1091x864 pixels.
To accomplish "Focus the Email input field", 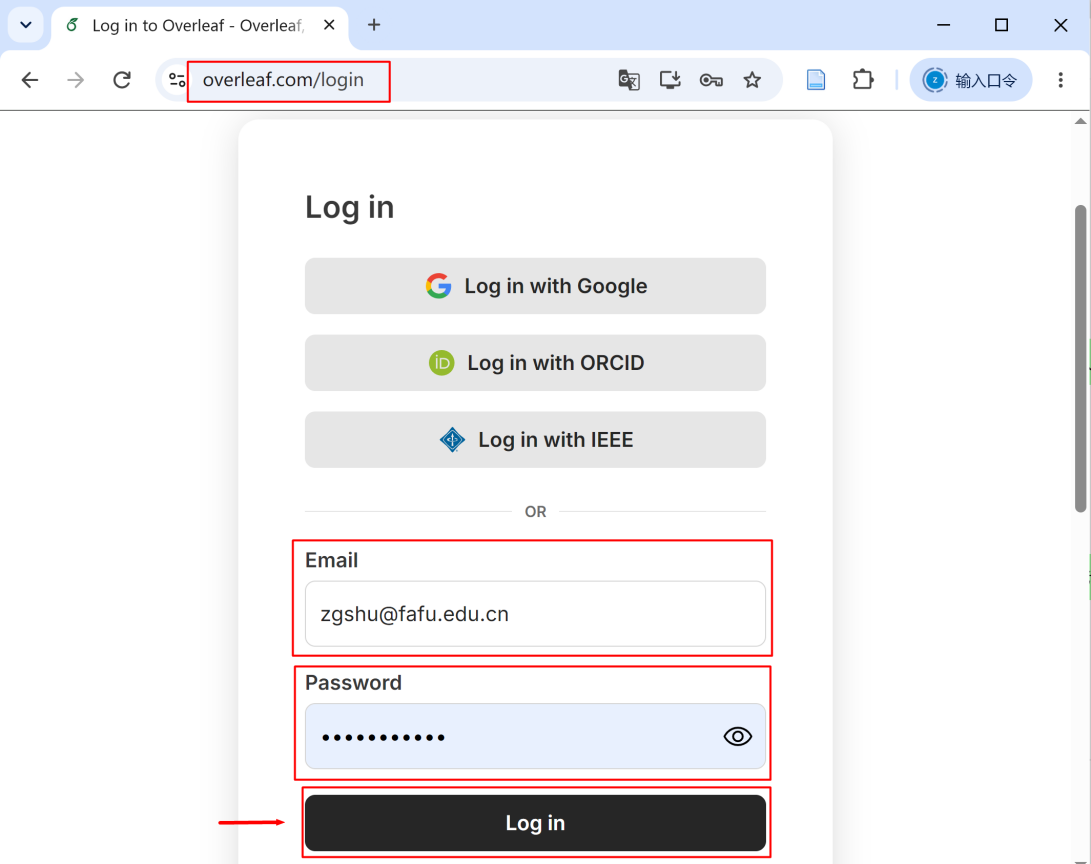I will tap(535, 614).
